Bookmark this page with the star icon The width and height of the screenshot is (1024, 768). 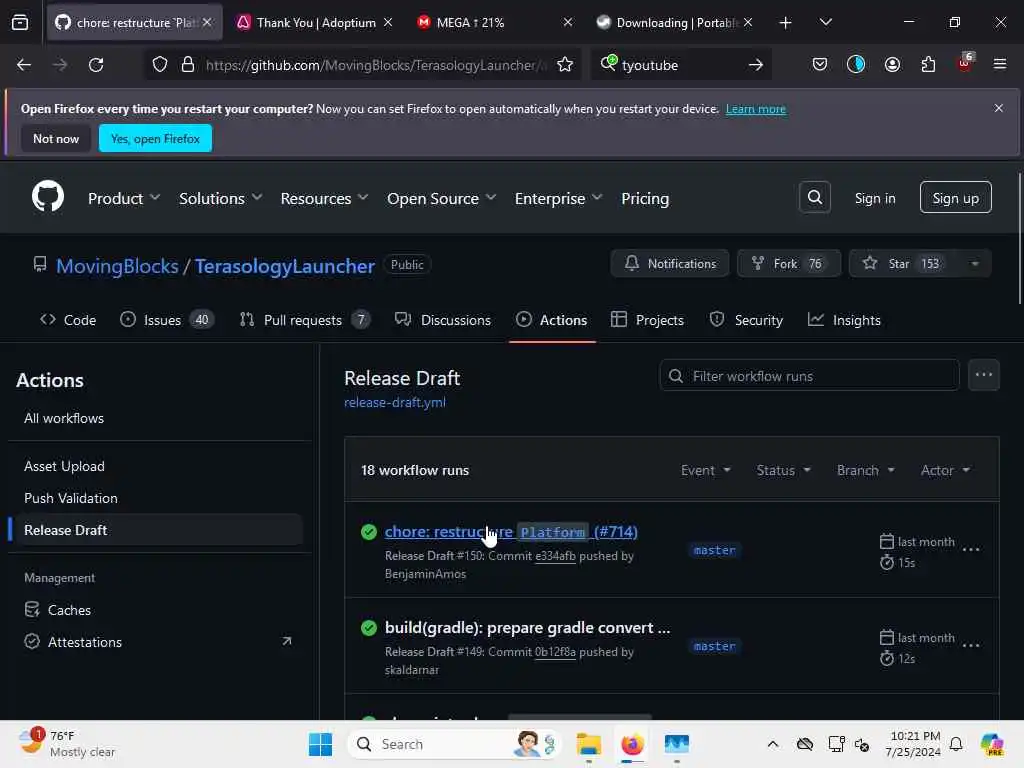[x=565, y=65]
